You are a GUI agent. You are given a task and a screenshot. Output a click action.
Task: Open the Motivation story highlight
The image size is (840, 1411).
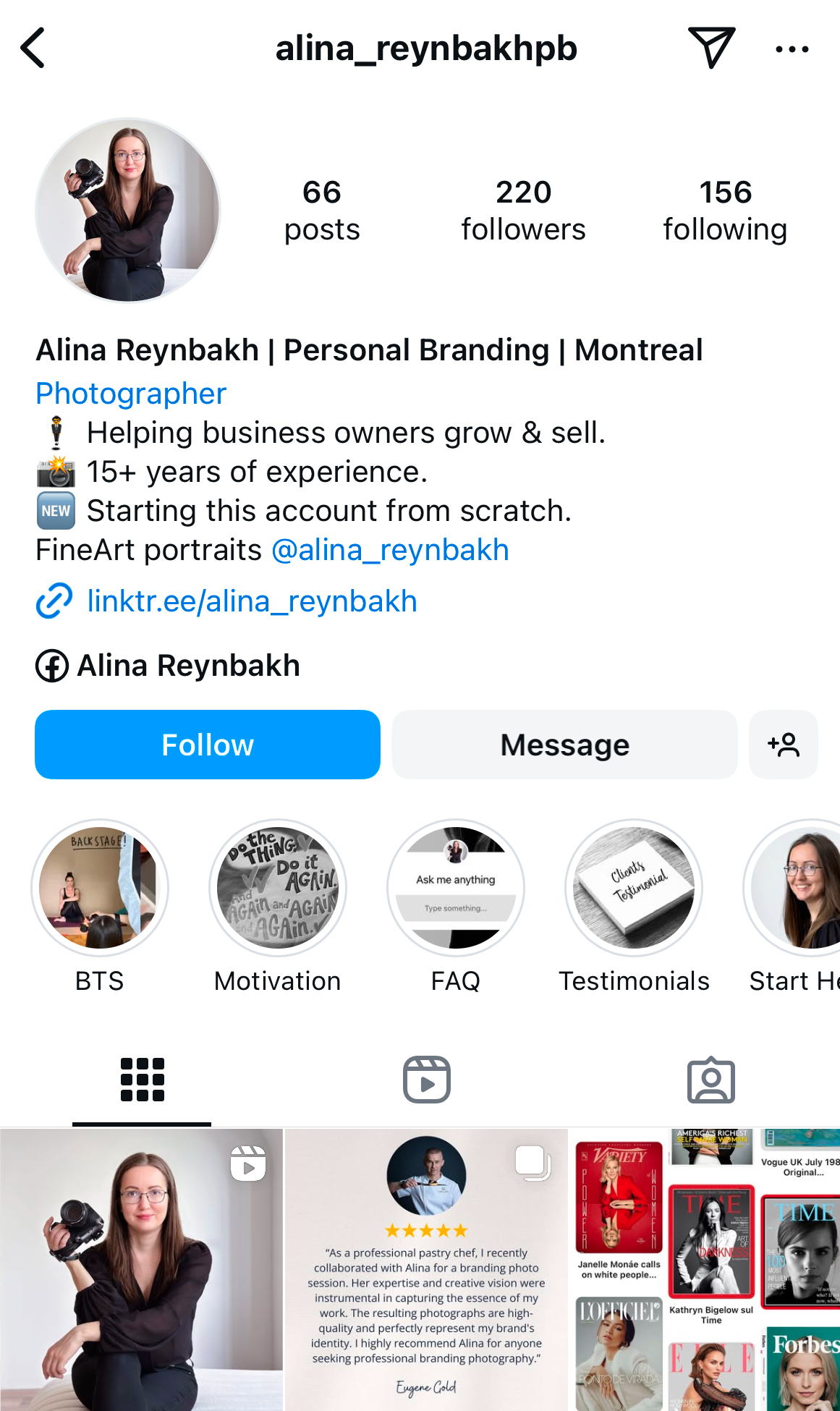point(278,888)
